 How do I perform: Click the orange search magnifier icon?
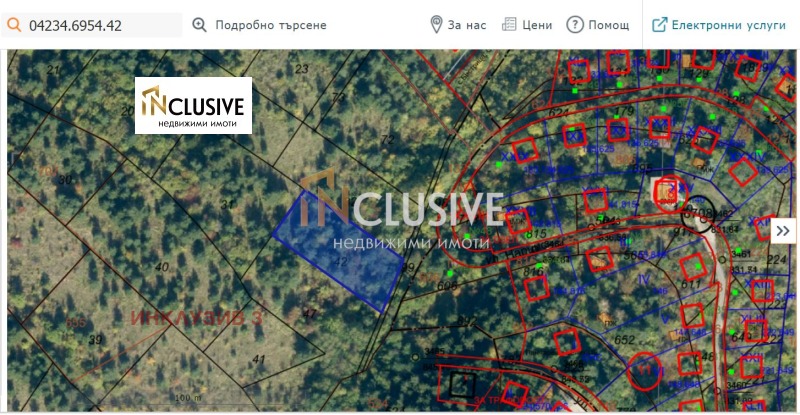tap(14, 25)
